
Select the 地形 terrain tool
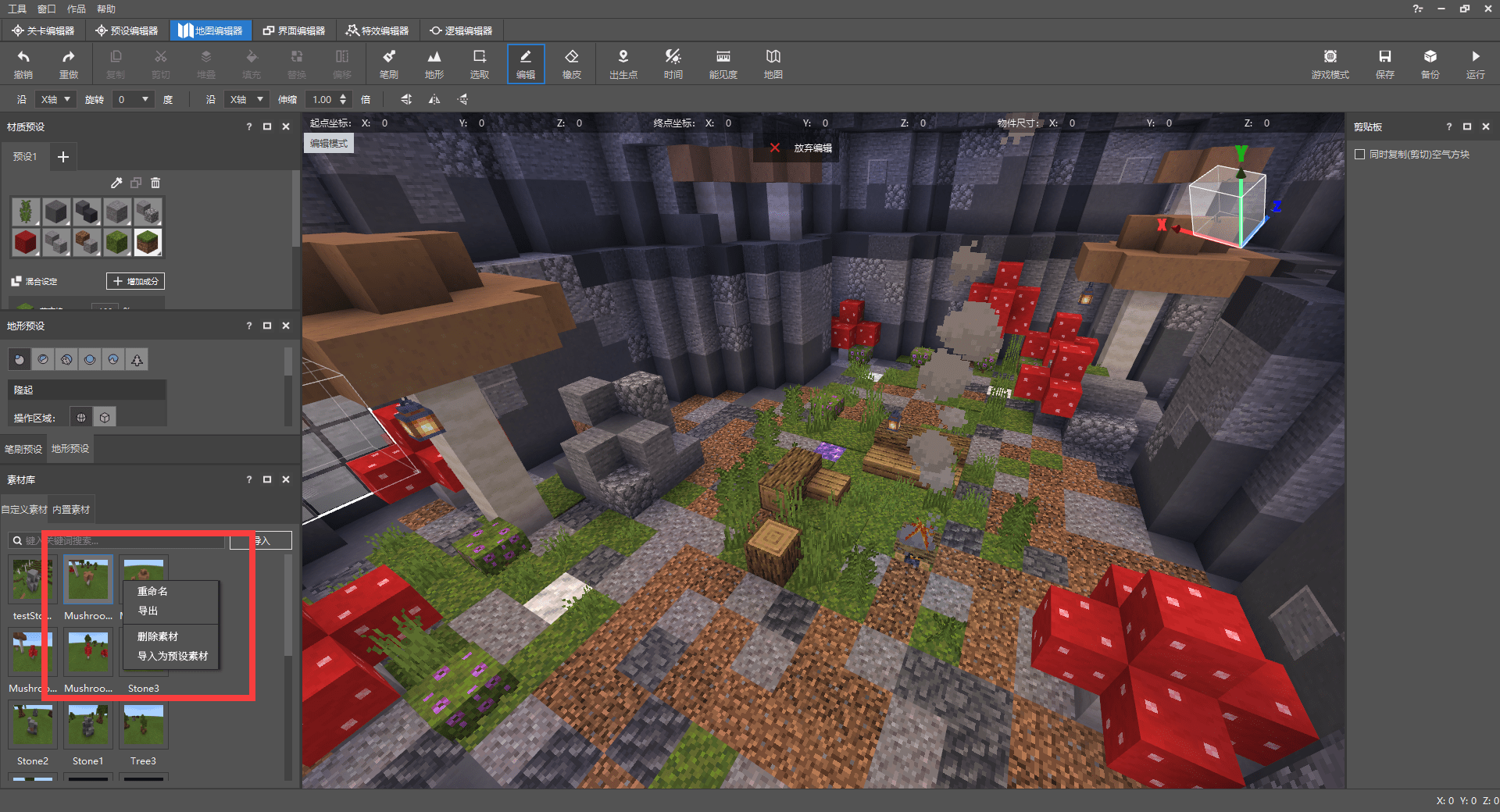[434, 62]
